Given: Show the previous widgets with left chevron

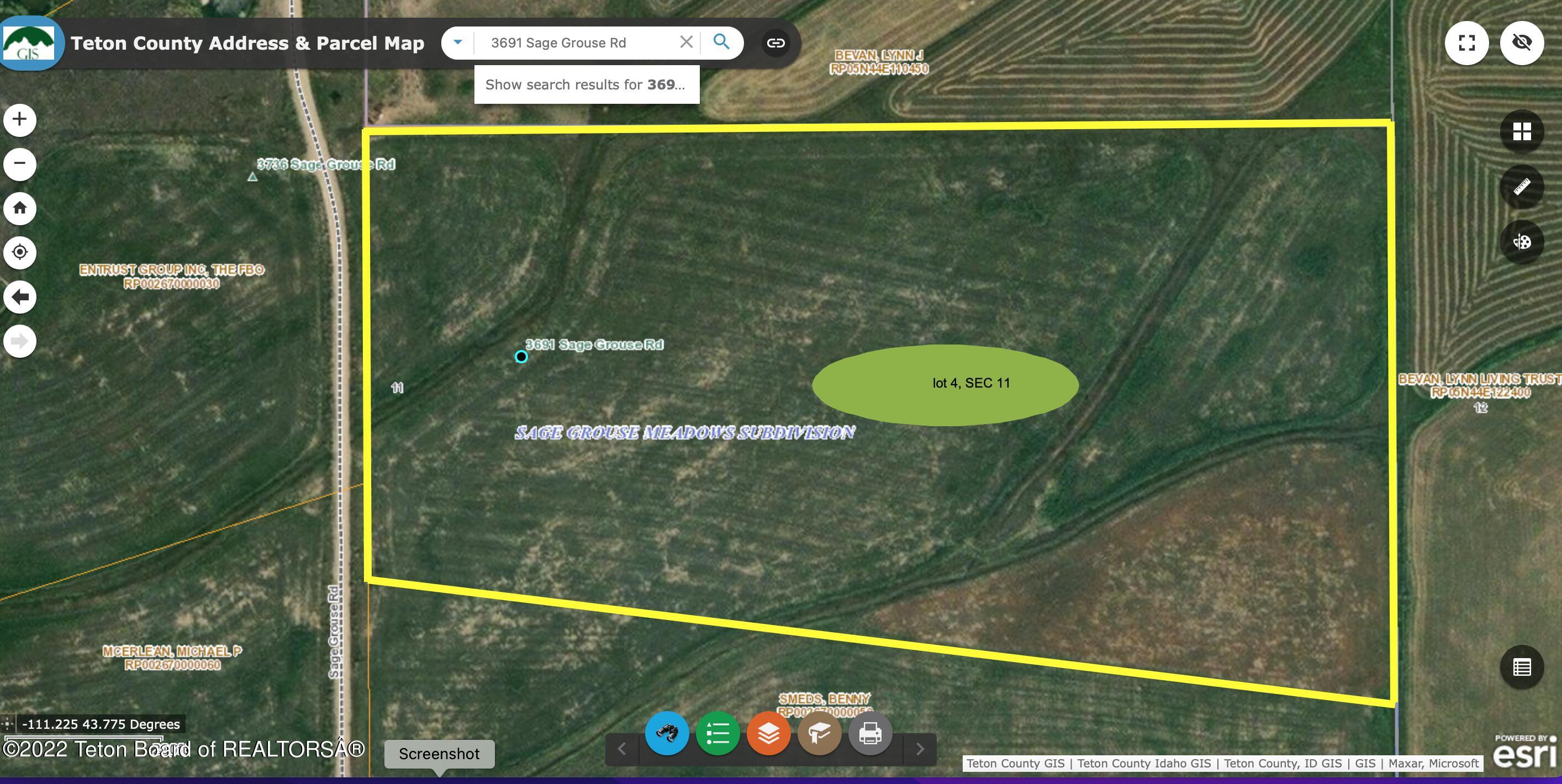Looking at the screenshot, I should pyautogui.click(x=621, y=749).
